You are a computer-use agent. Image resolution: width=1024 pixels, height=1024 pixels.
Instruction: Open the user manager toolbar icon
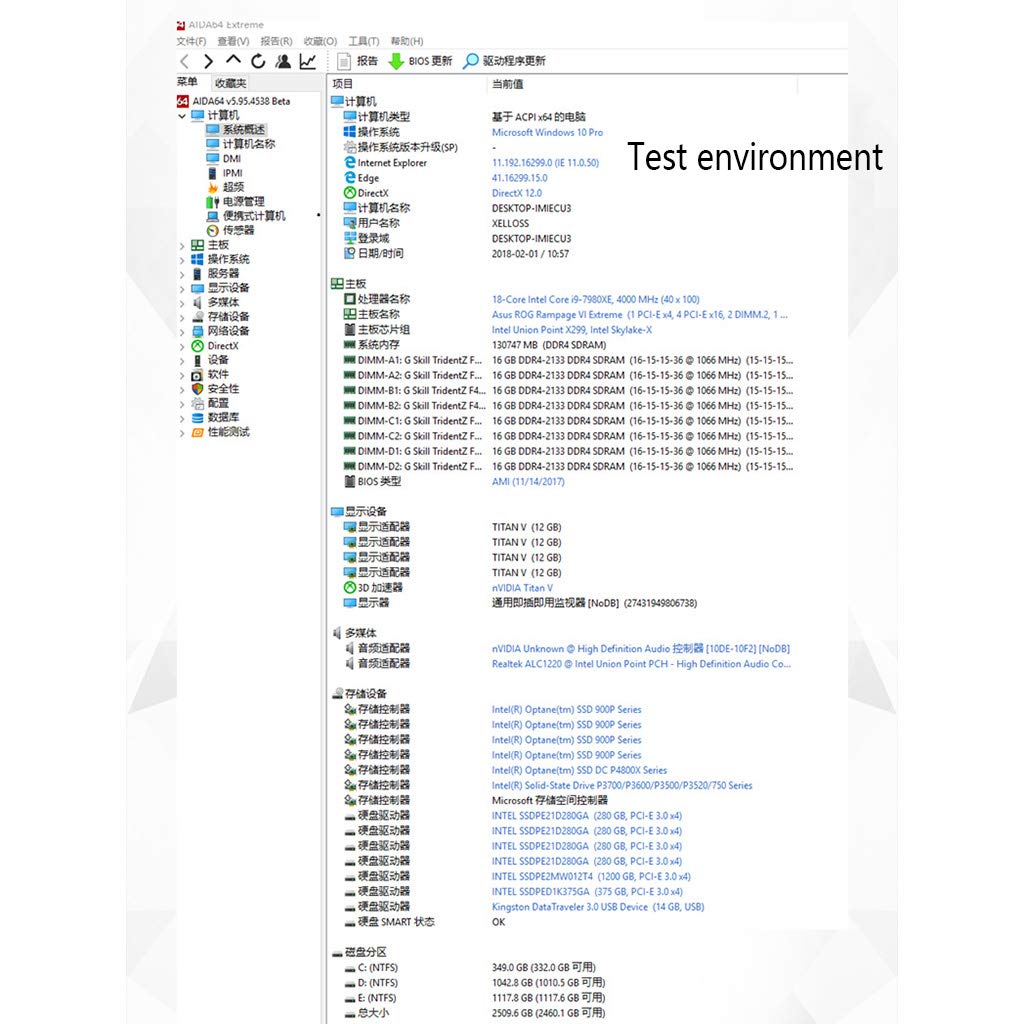(283, 61)
